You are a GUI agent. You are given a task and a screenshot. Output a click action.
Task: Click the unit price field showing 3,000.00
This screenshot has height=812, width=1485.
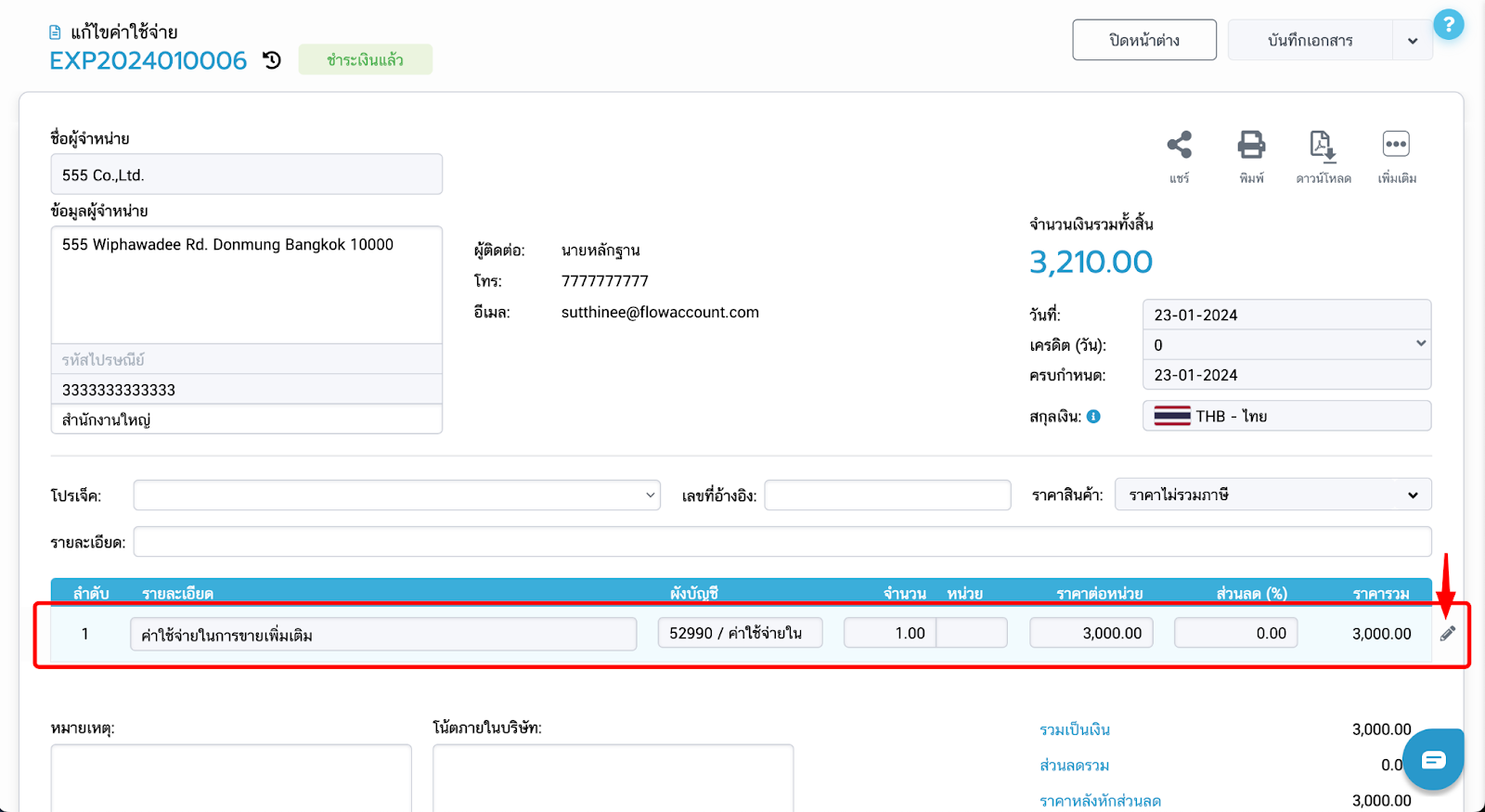point(1091,633)
